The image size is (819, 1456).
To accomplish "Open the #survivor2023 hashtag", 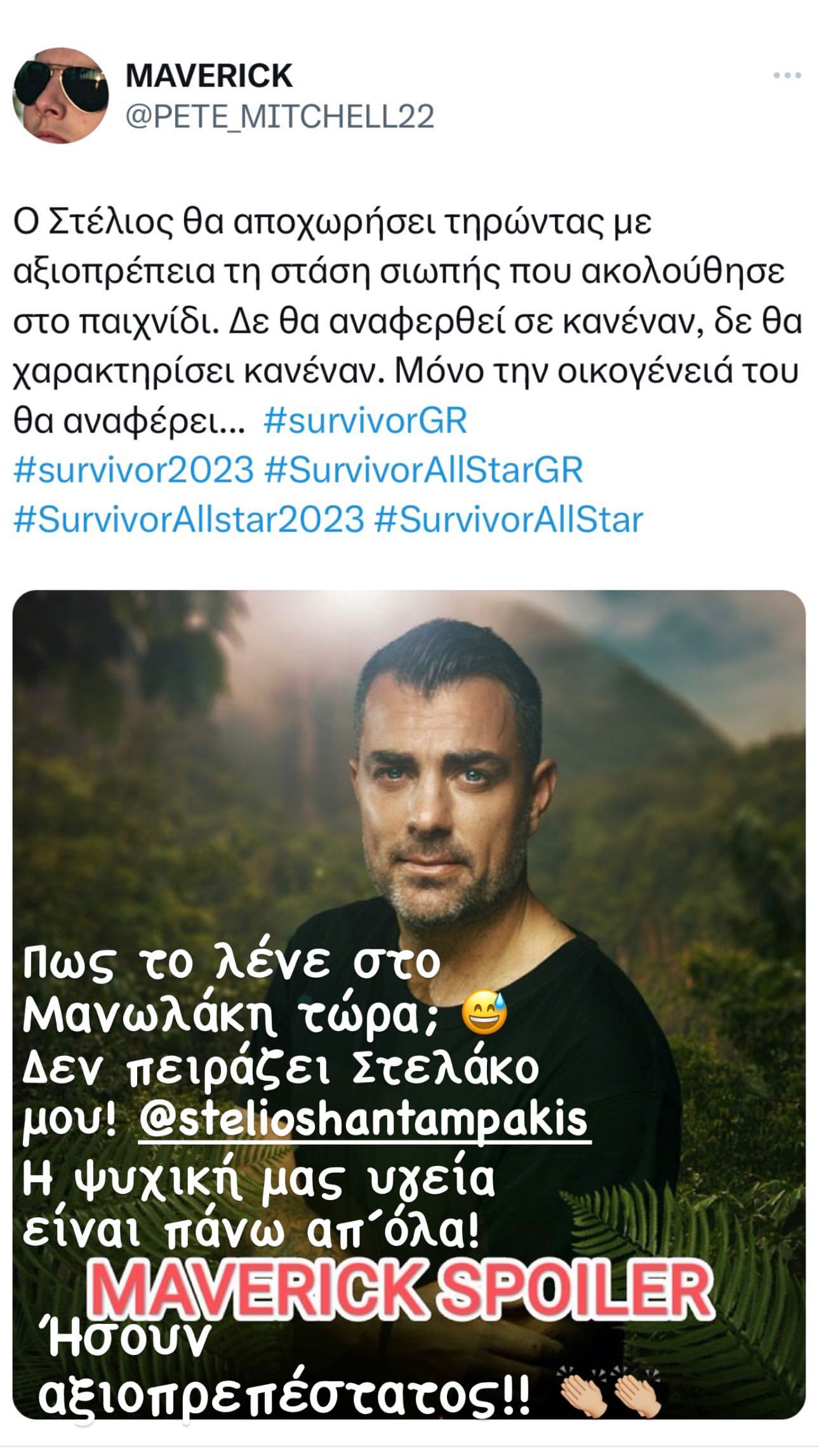I will pyautogui.click(x=133, y=470).
